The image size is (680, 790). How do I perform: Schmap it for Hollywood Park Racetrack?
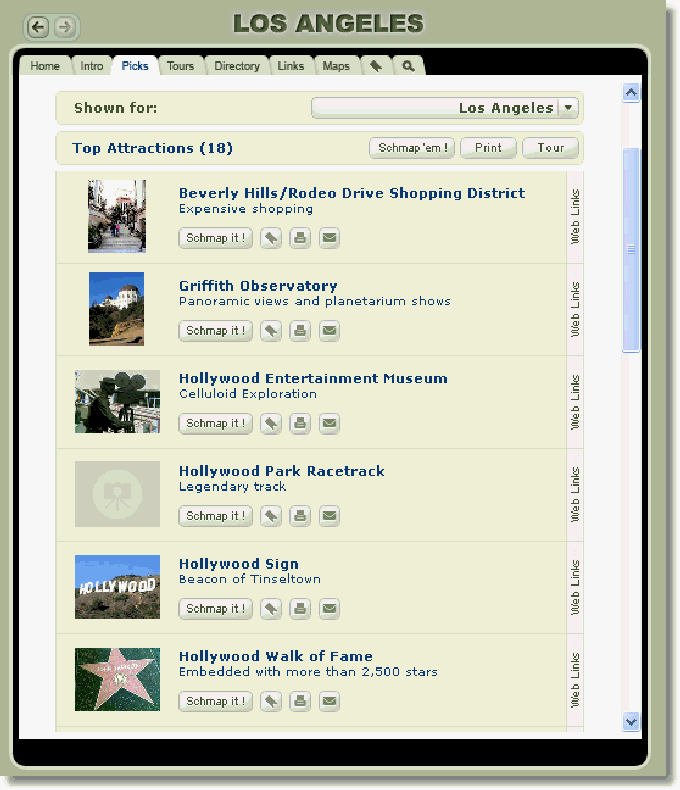[x=216, y=516]
